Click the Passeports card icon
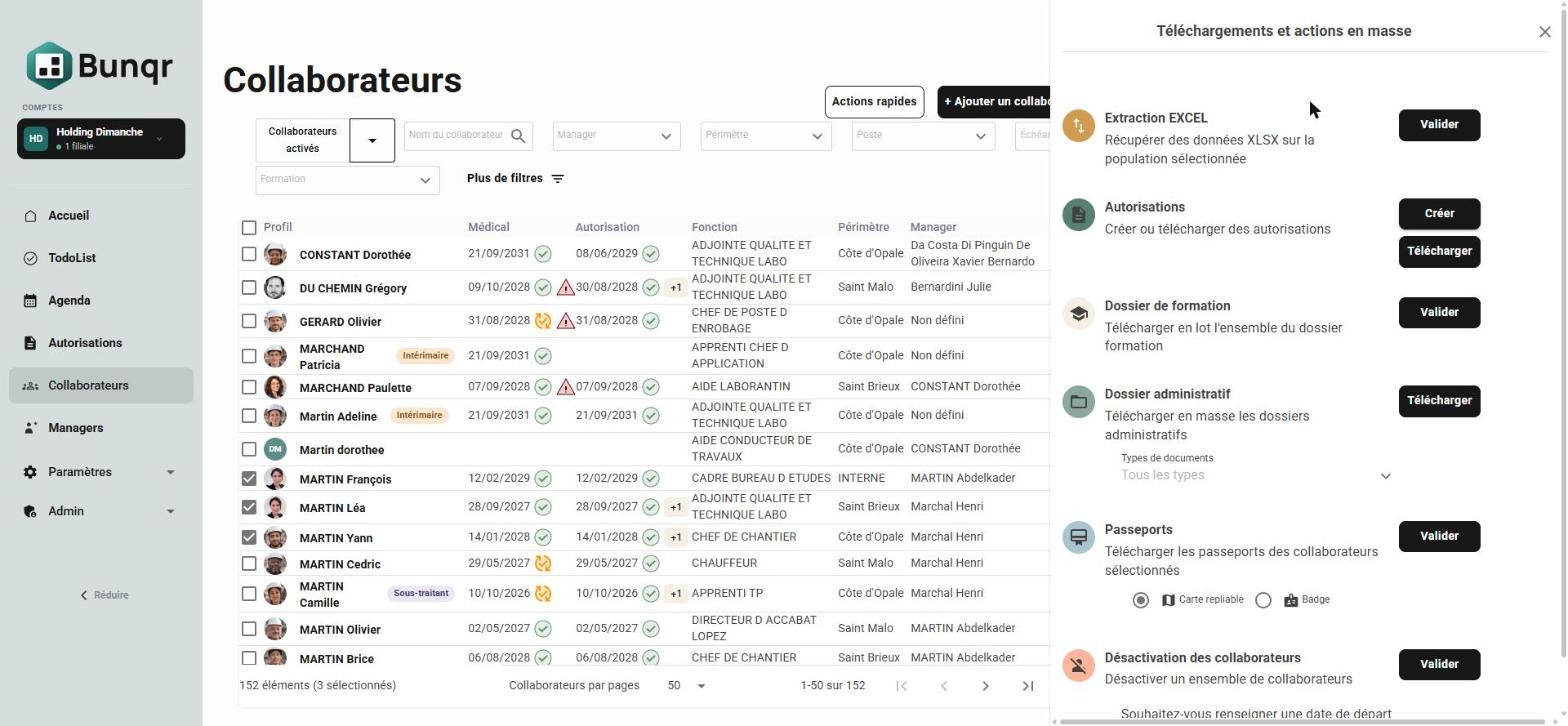1568x726 pixels. pos(1078,538)
